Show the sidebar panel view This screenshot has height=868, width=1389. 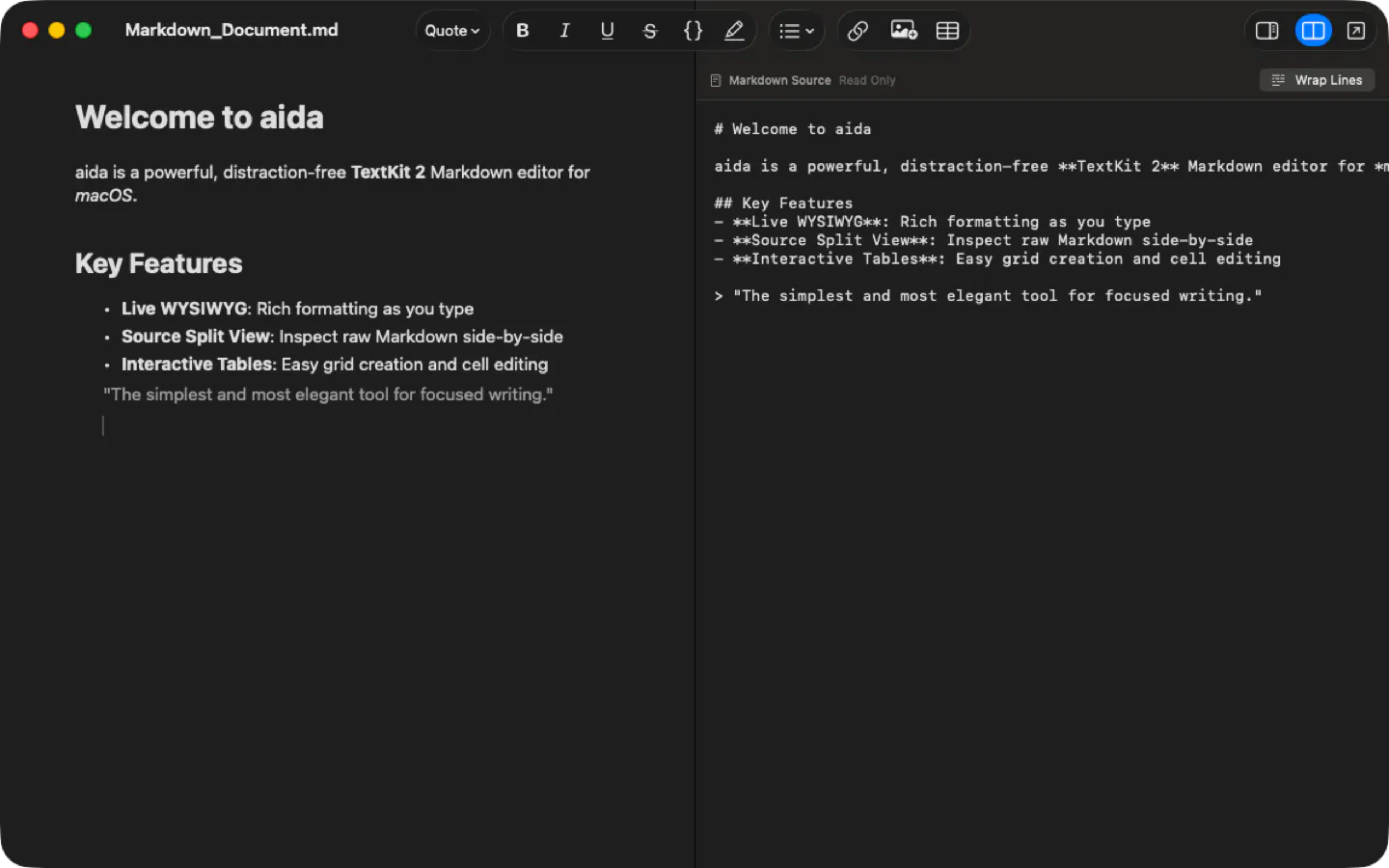tap(1267, 31)
